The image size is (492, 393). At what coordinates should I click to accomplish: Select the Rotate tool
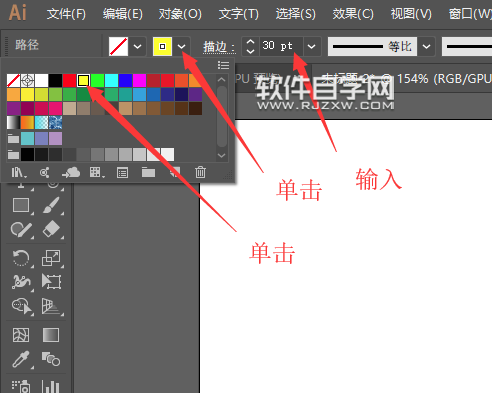point(21,258)
